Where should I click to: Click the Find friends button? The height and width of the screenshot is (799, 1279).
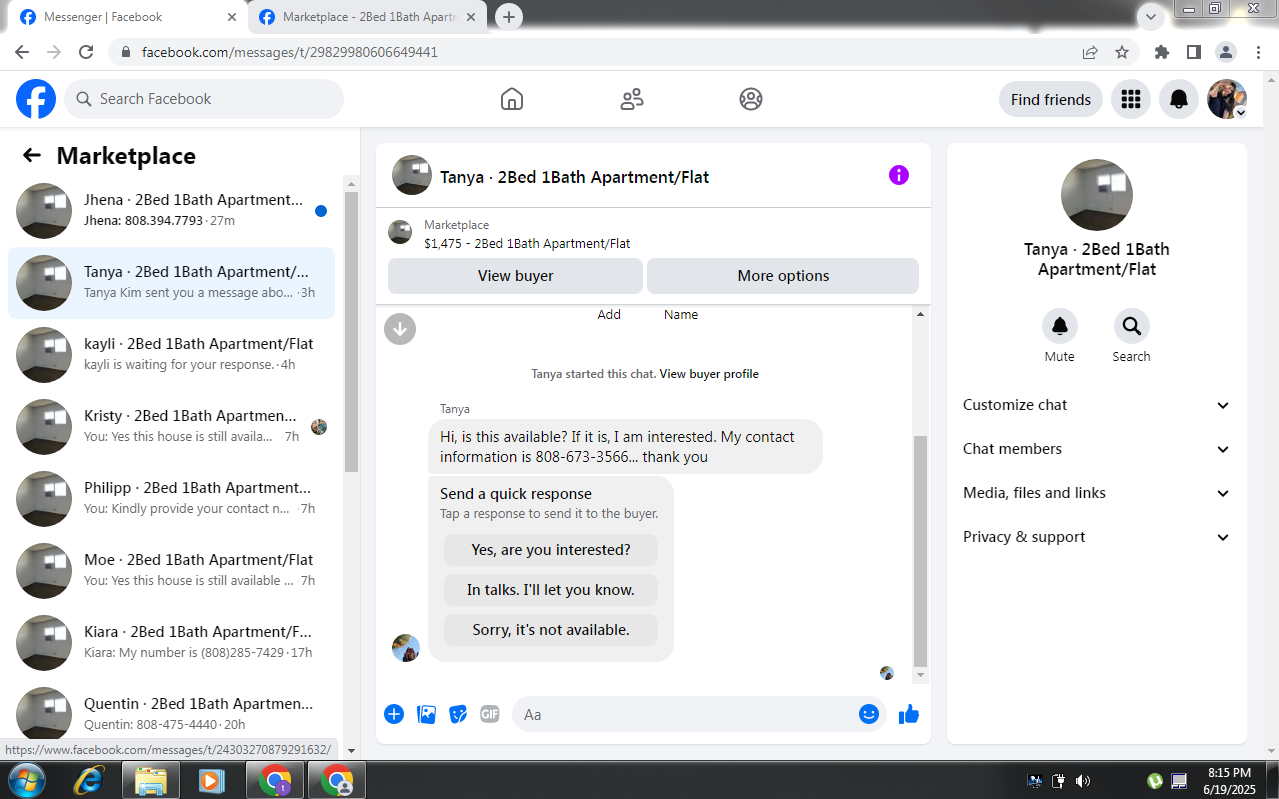(1051, 99)
